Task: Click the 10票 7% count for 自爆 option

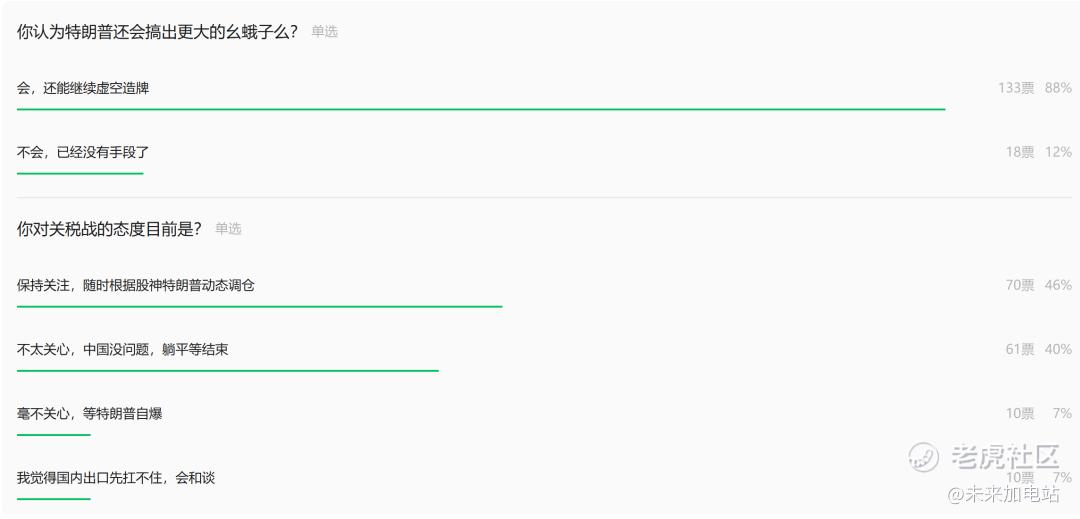Action: [1039, 414]
